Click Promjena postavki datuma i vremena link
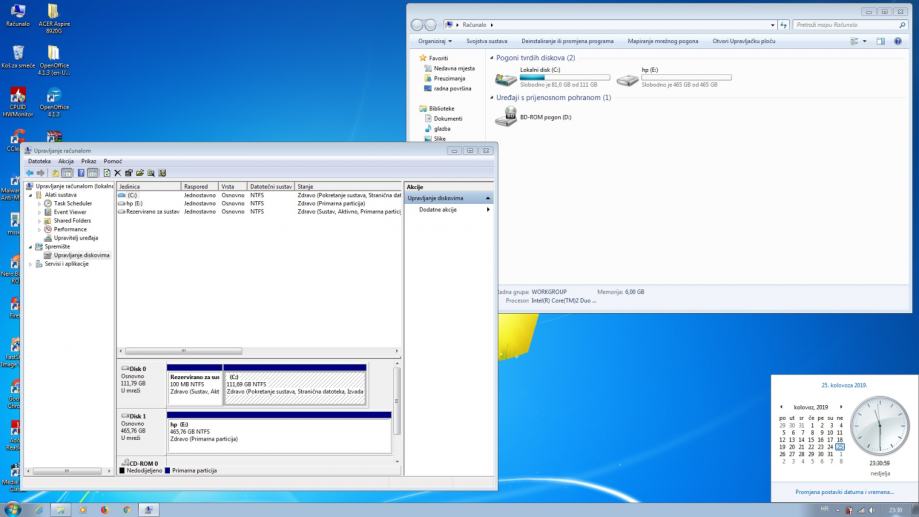Image resolution: width=919 pixels, height=517 pixels. [844, 491]
